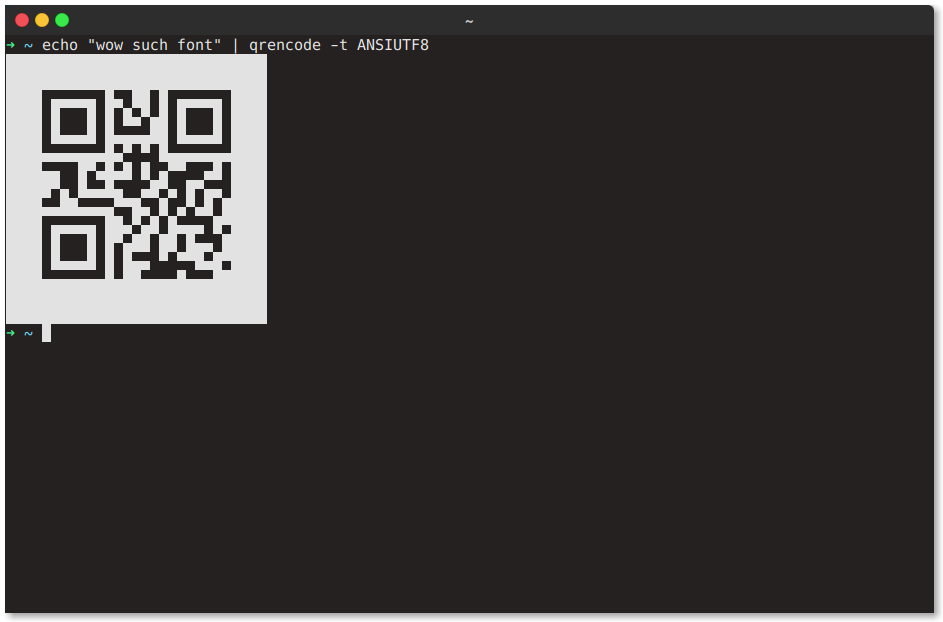Click the pipe symbol in the command
The height and width of the screenshot is (622, 943).
(x=235, y=45)
